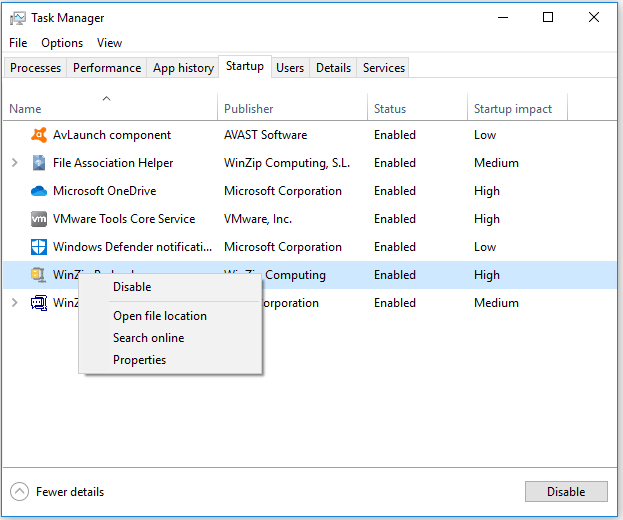Click the Fewer details arrow icon

click(x=19, y=492)
